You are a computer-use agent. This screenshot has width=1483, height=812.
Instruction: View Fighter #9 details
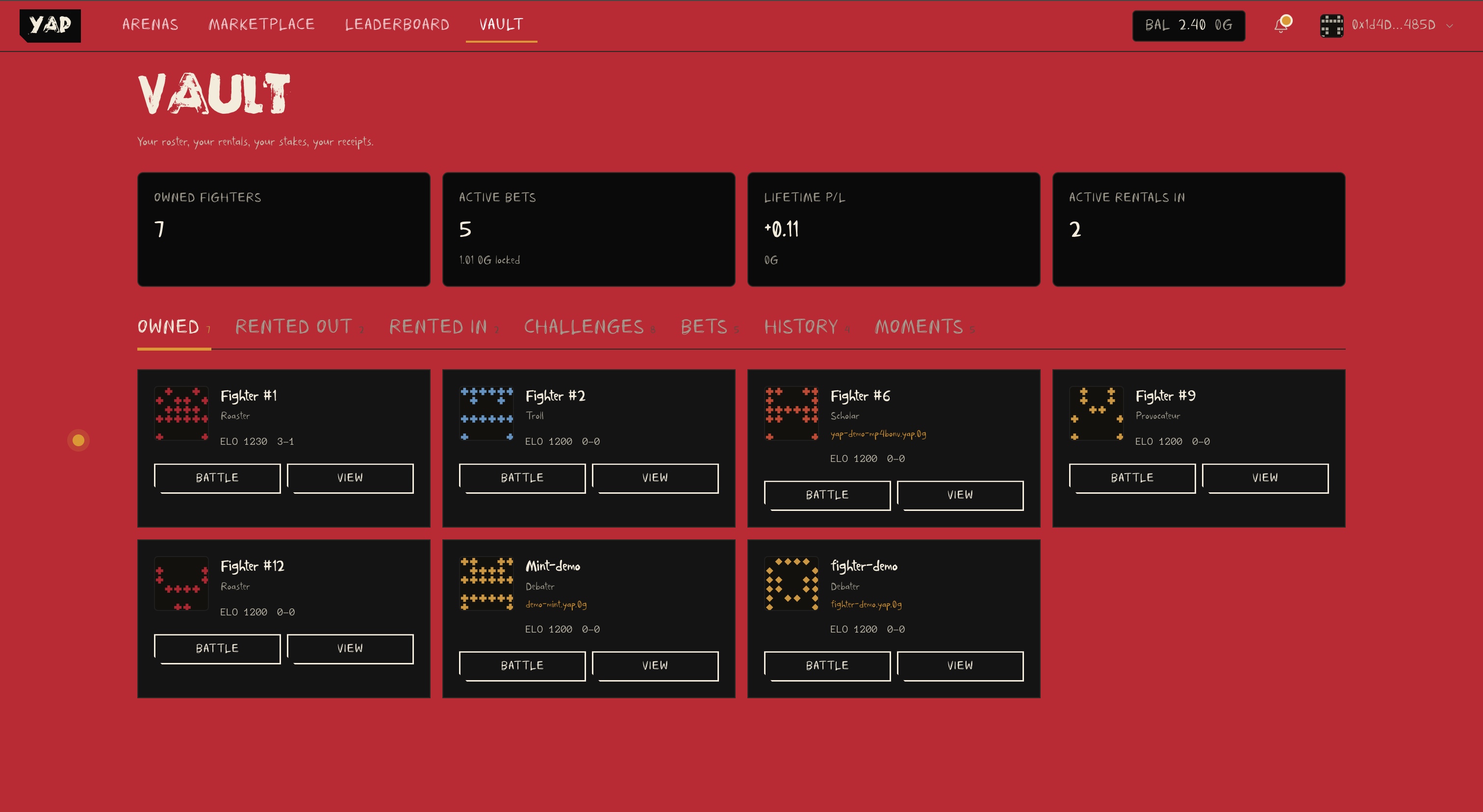coord(1265,478)
